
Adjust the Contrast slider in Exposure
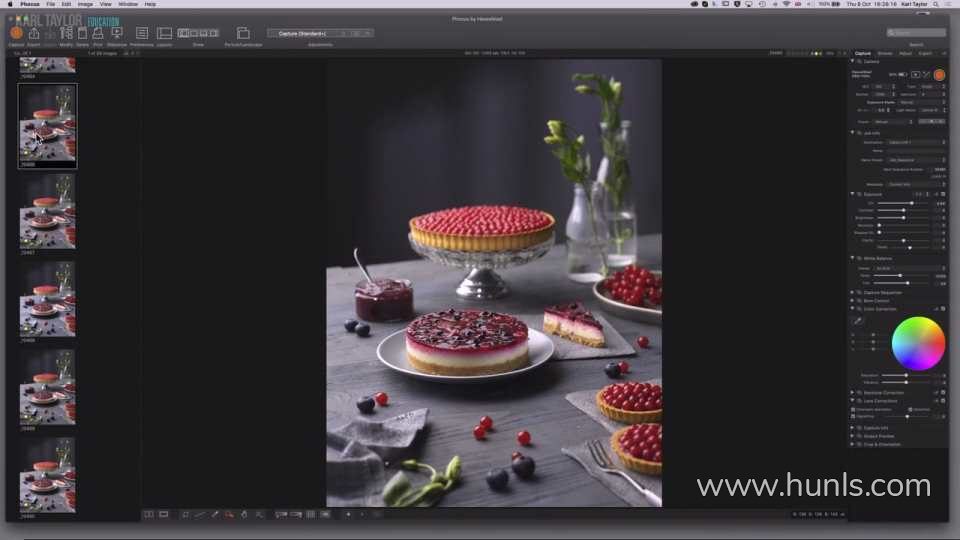point(904,211)
